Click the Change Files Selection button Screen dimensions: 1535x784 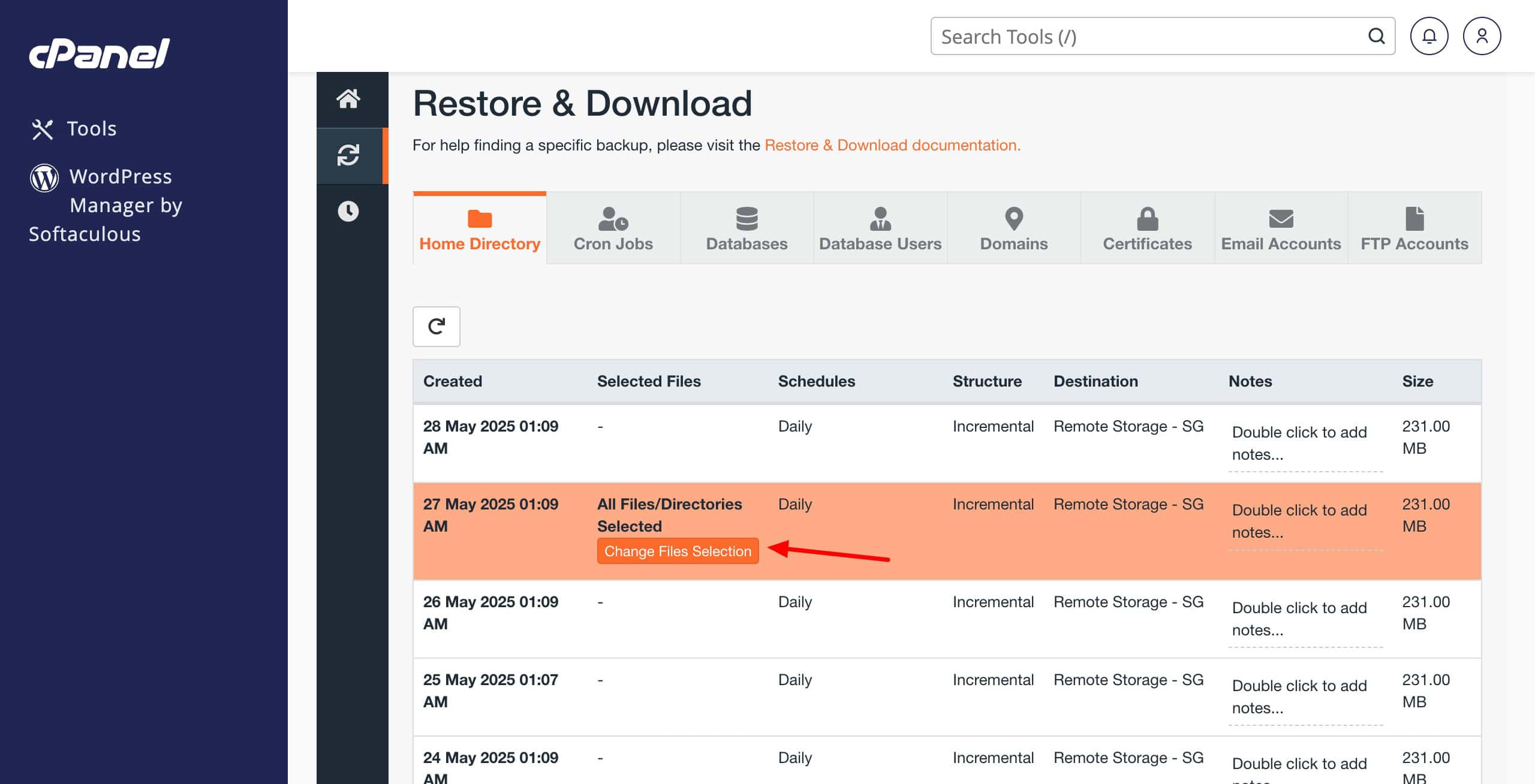[678, 551]
